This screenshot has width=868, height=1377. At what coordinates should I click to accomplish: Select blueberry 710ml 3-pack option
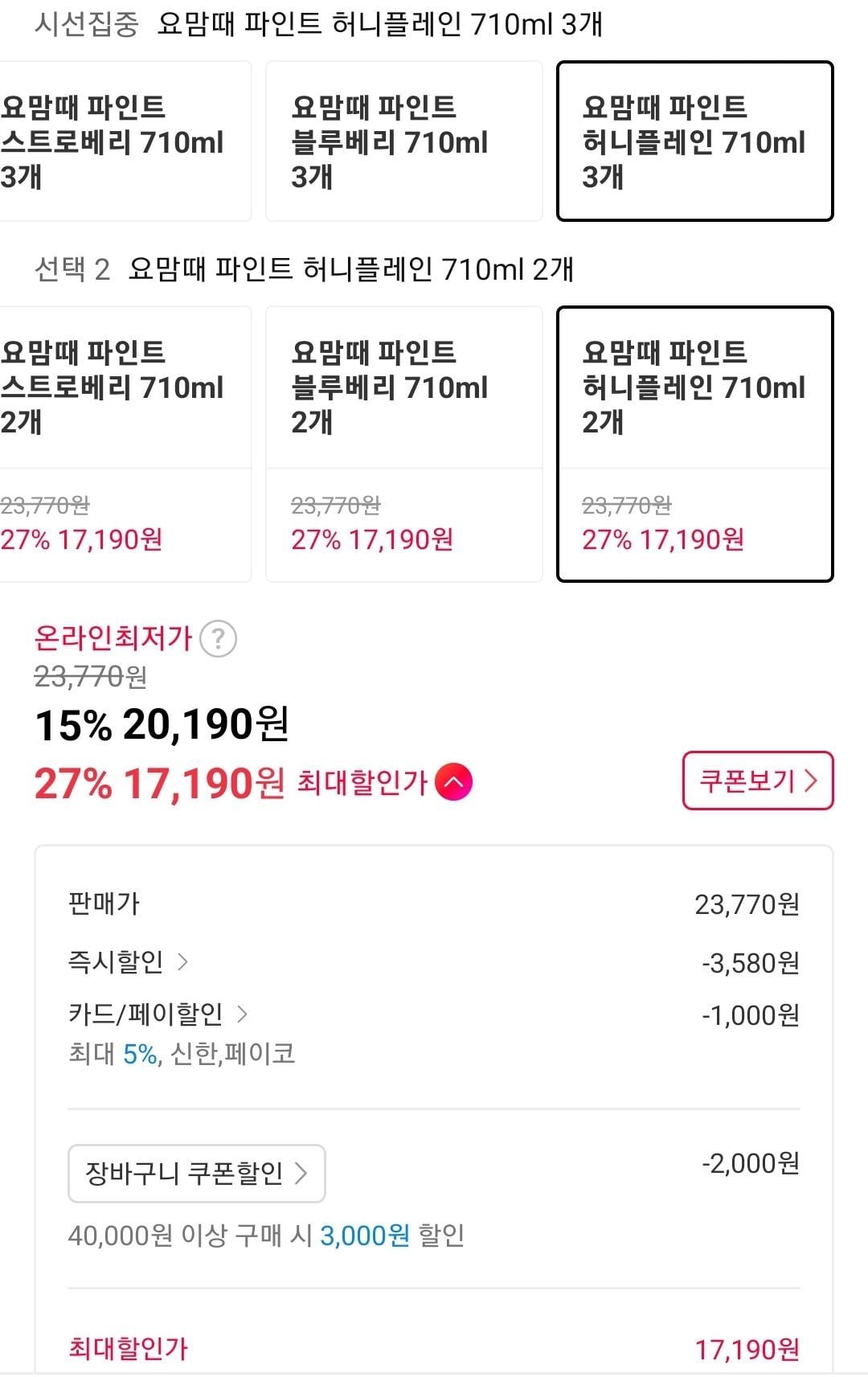(403, 141)
